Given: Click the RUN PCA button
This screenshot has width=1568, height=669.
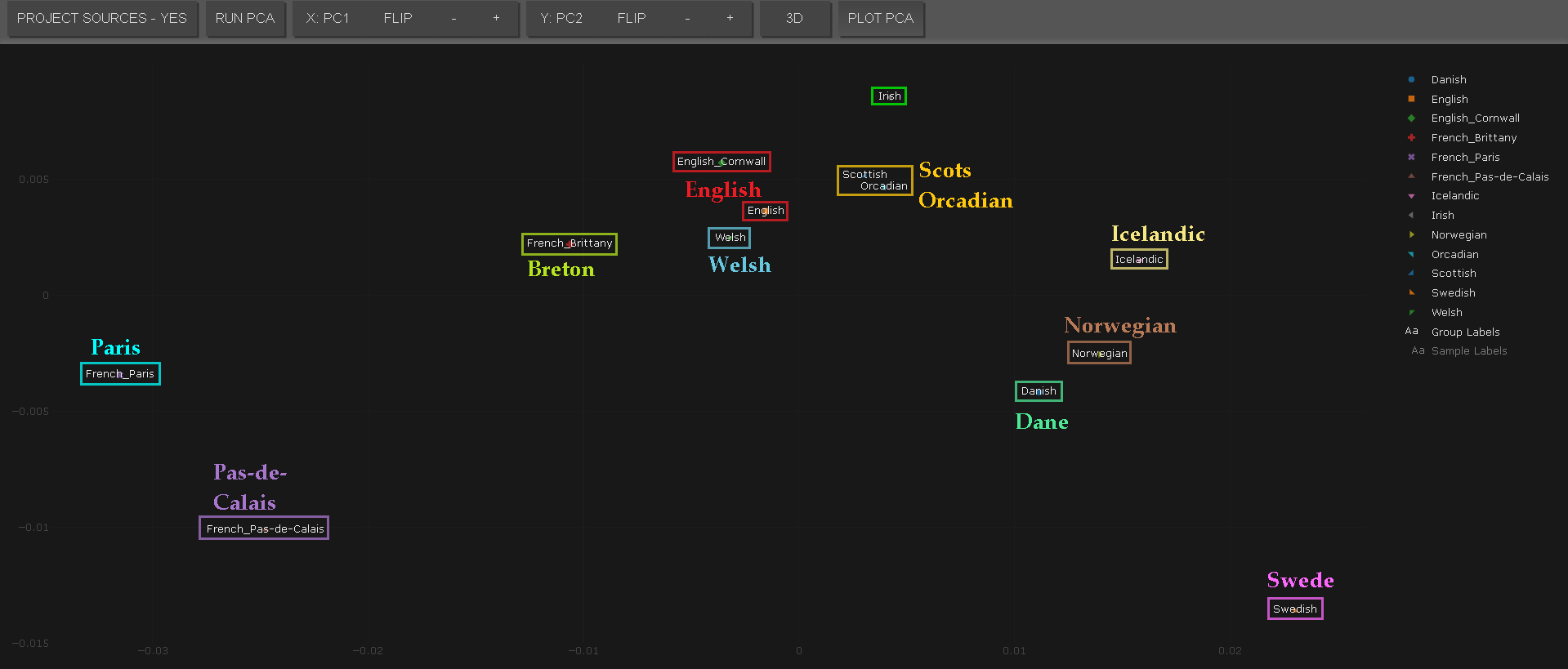Looking at the screenshot, I should pos(245,19).
